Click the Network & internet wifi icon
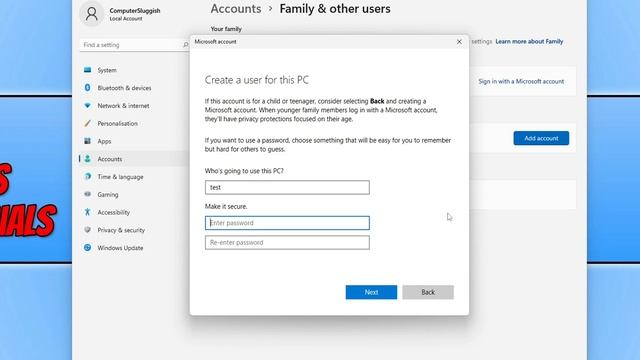640x360 pixels. [87, 105]
